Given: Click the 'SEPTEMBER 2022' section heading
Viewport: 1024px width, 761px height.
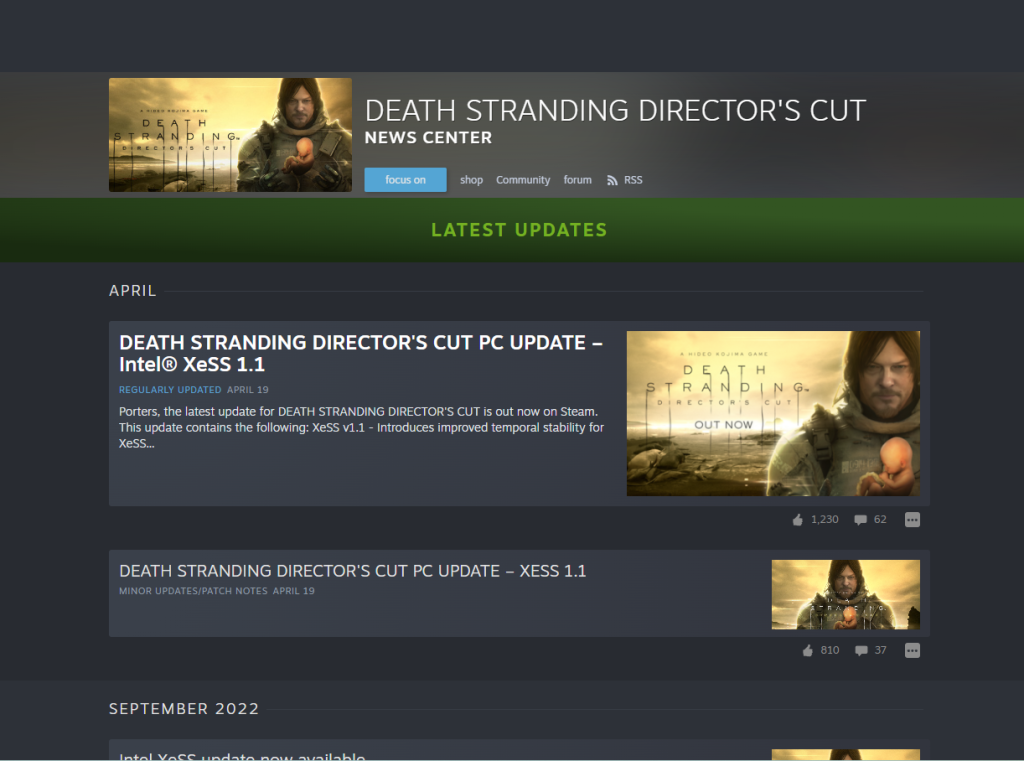Looking at the screenshot, I should pos(184,709).
